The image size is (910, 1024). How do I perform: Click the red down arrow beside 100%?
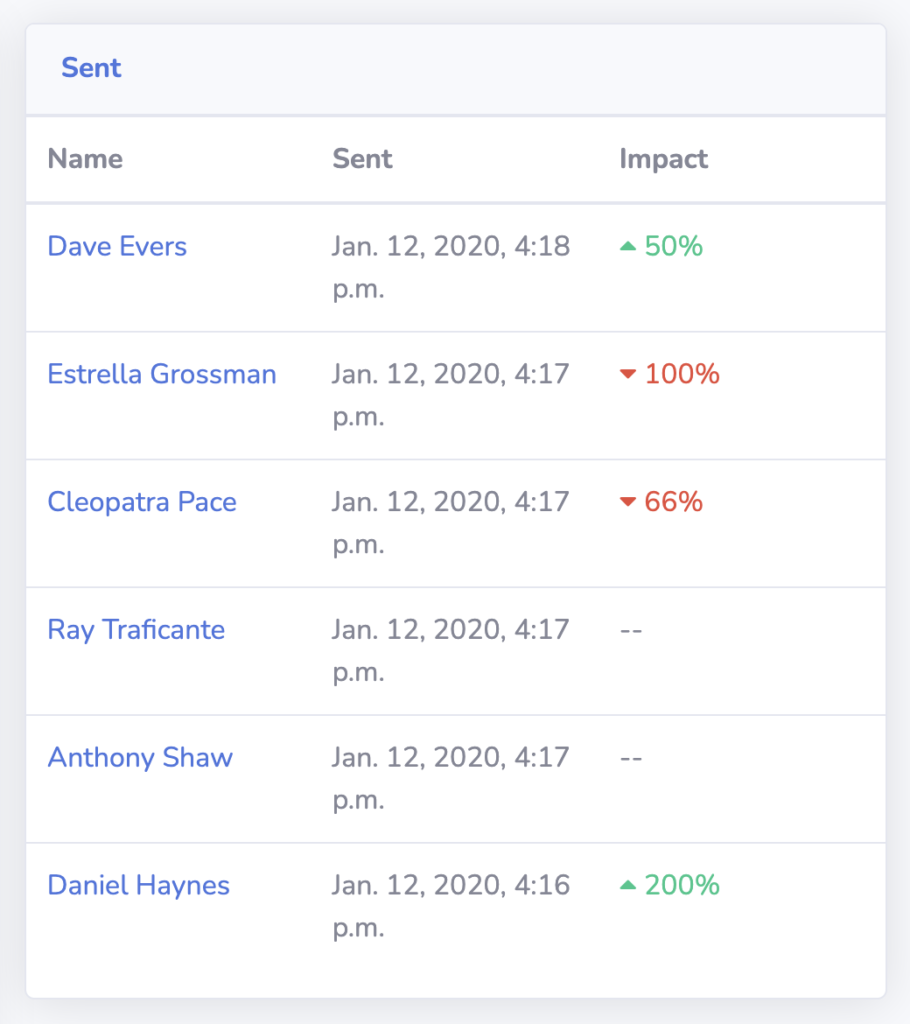(x=628, y=374)
